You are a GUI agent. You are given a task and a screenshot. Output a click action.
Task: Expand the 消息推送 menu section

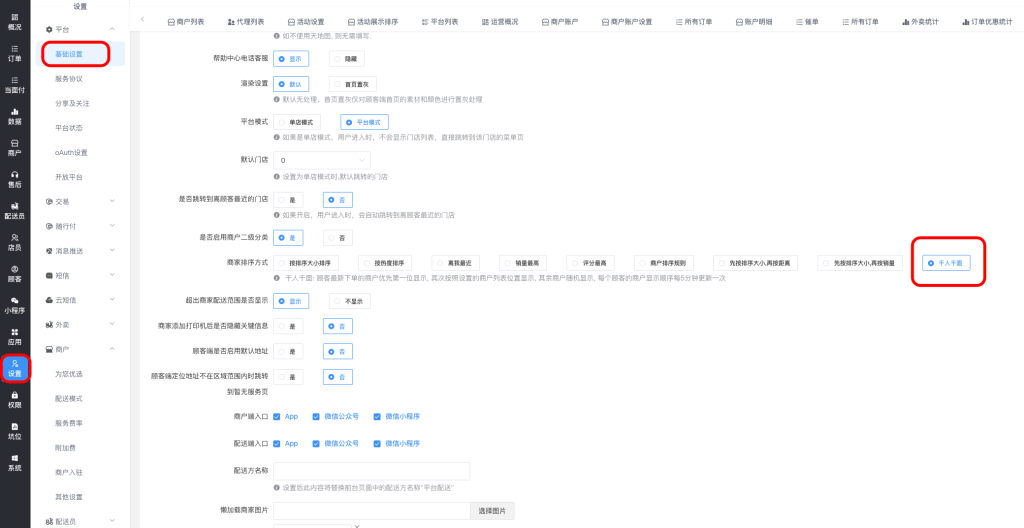pos(80,250)
